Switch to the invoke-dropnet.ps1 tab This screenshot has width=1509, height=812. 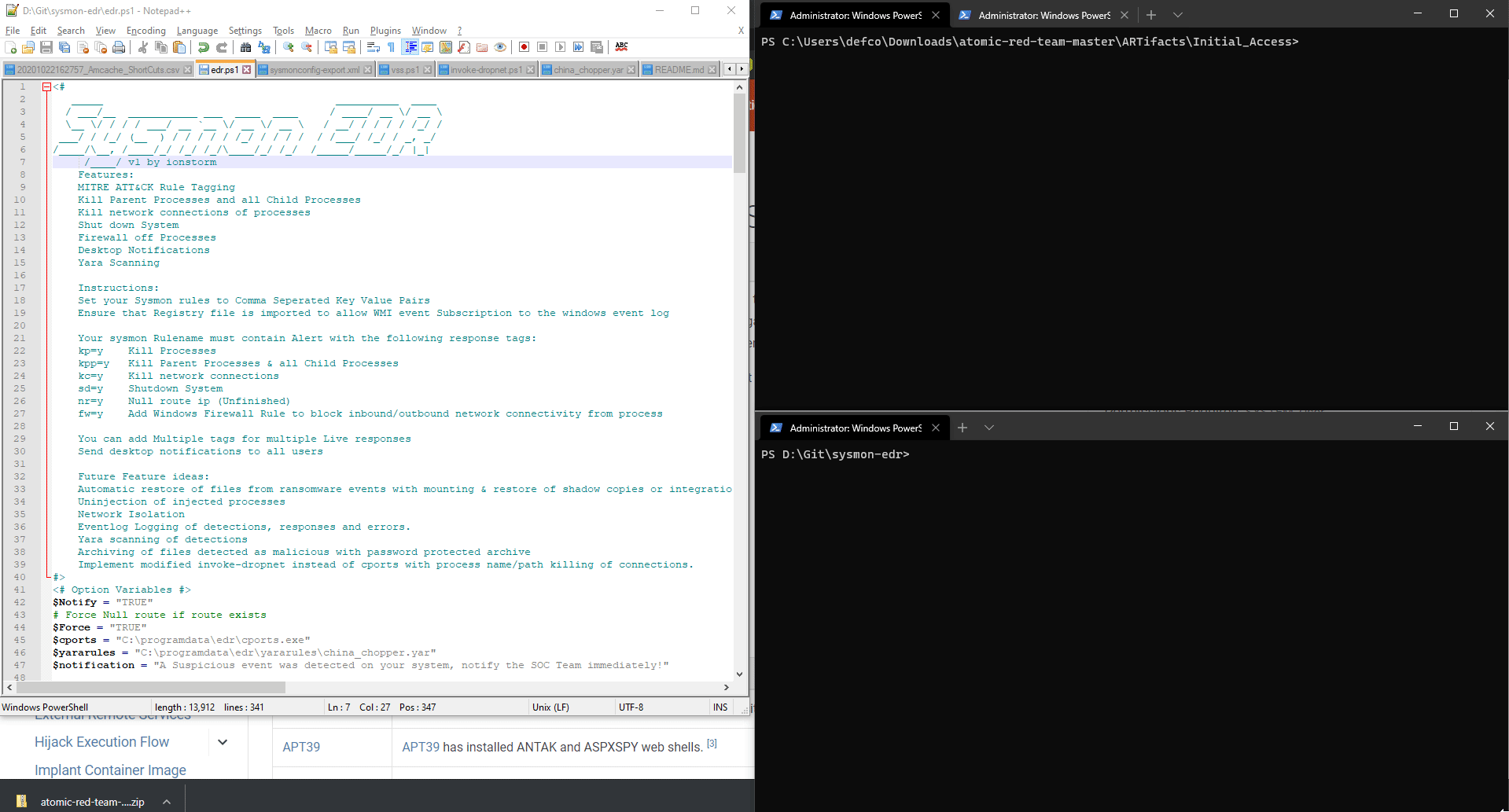pos(486,70)
